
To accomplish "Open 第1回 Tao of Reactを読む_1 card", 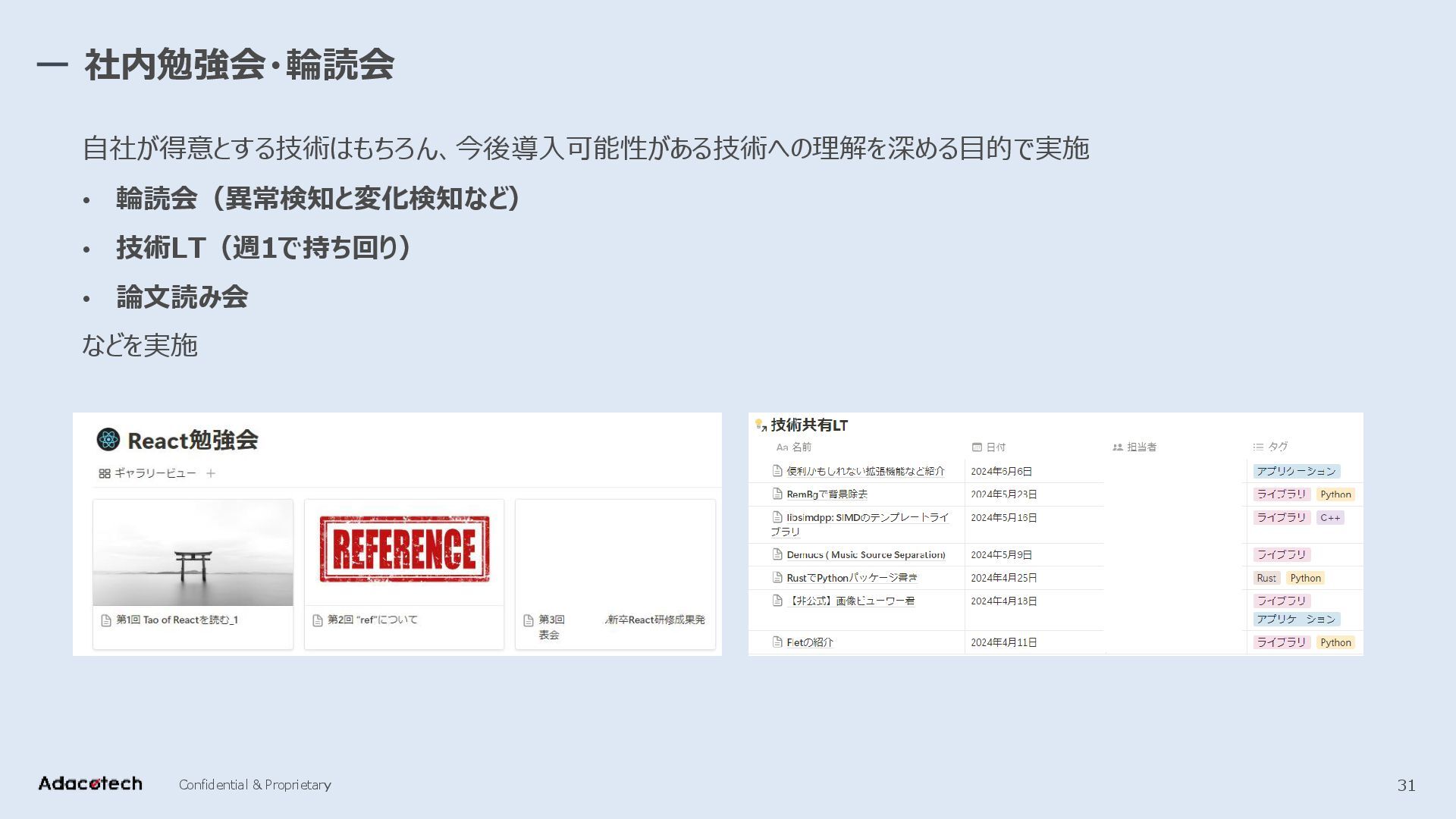I will tap(177, 620).
